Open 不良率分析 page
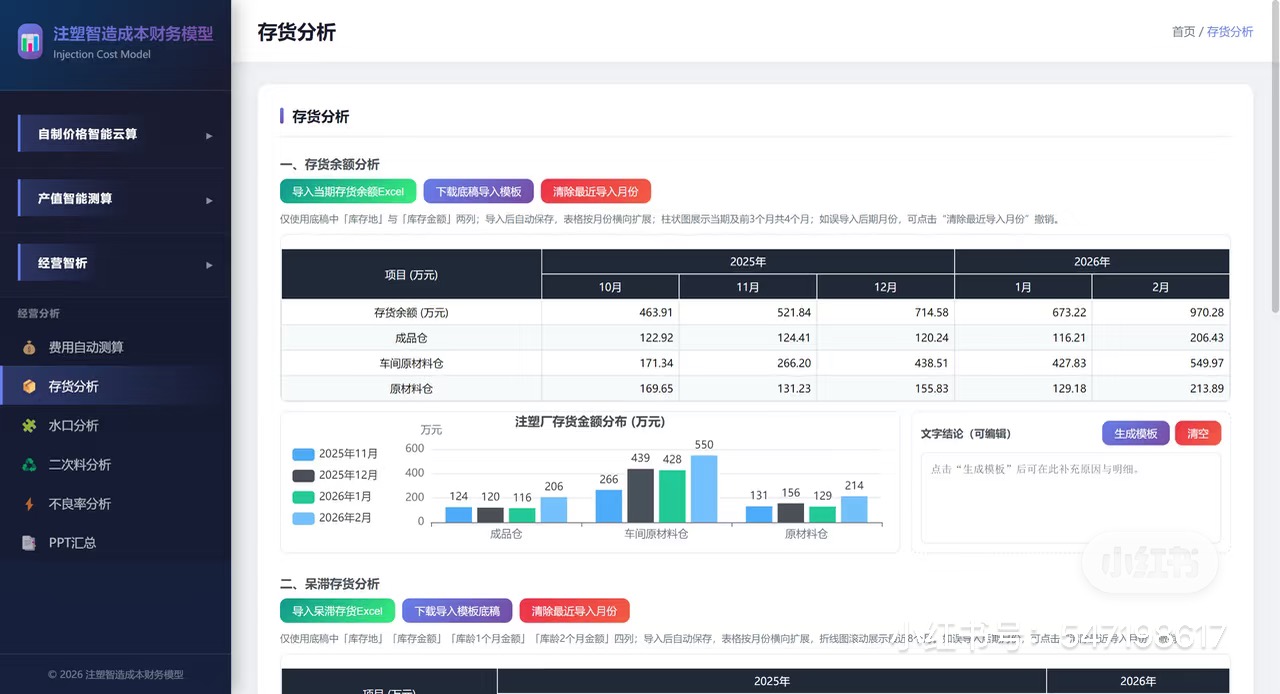Screen dimensions: 1280x694 click(x=115, y=503)
